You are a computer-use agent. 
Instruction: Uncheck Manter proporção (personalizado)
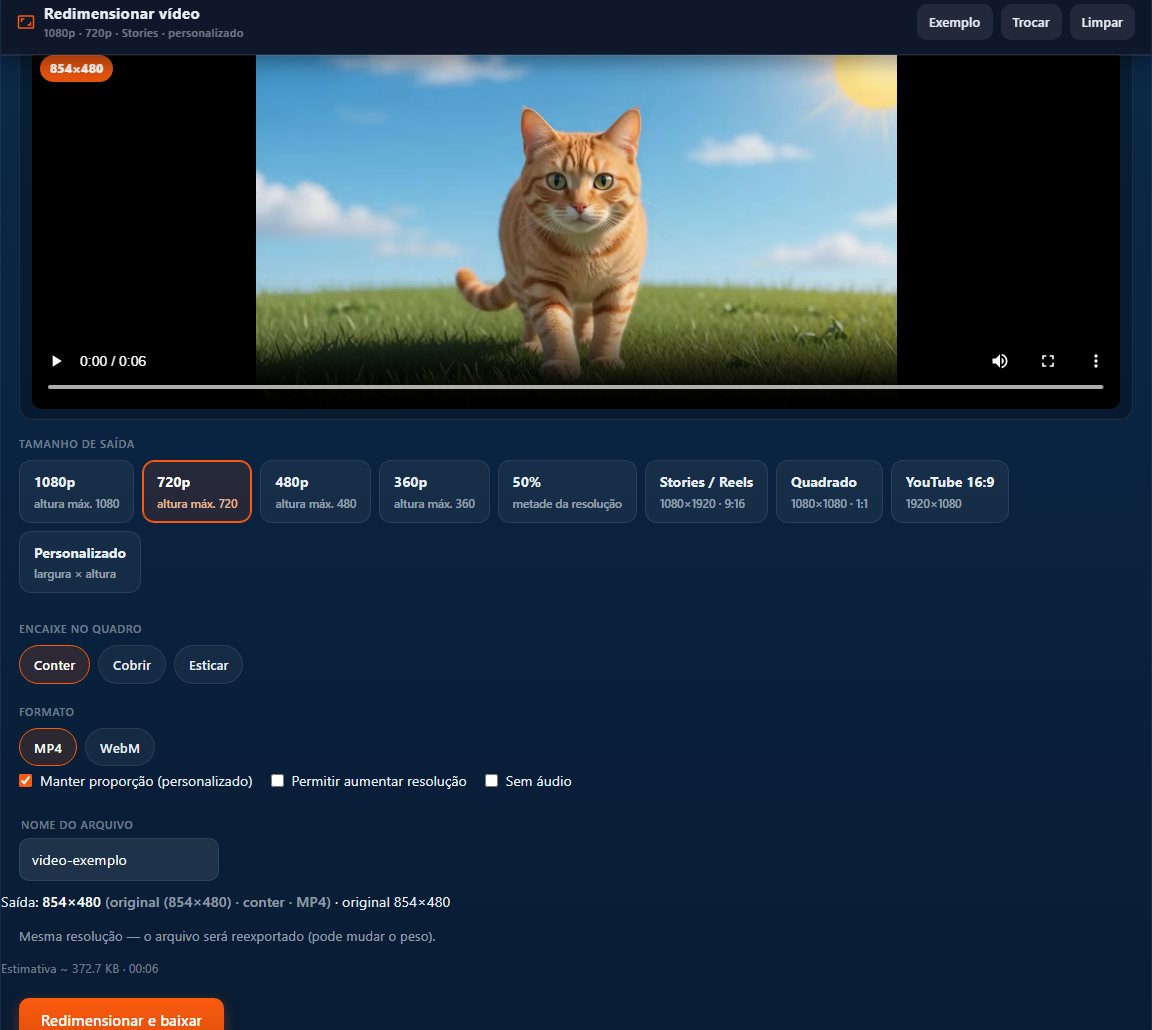coord(26,781)
